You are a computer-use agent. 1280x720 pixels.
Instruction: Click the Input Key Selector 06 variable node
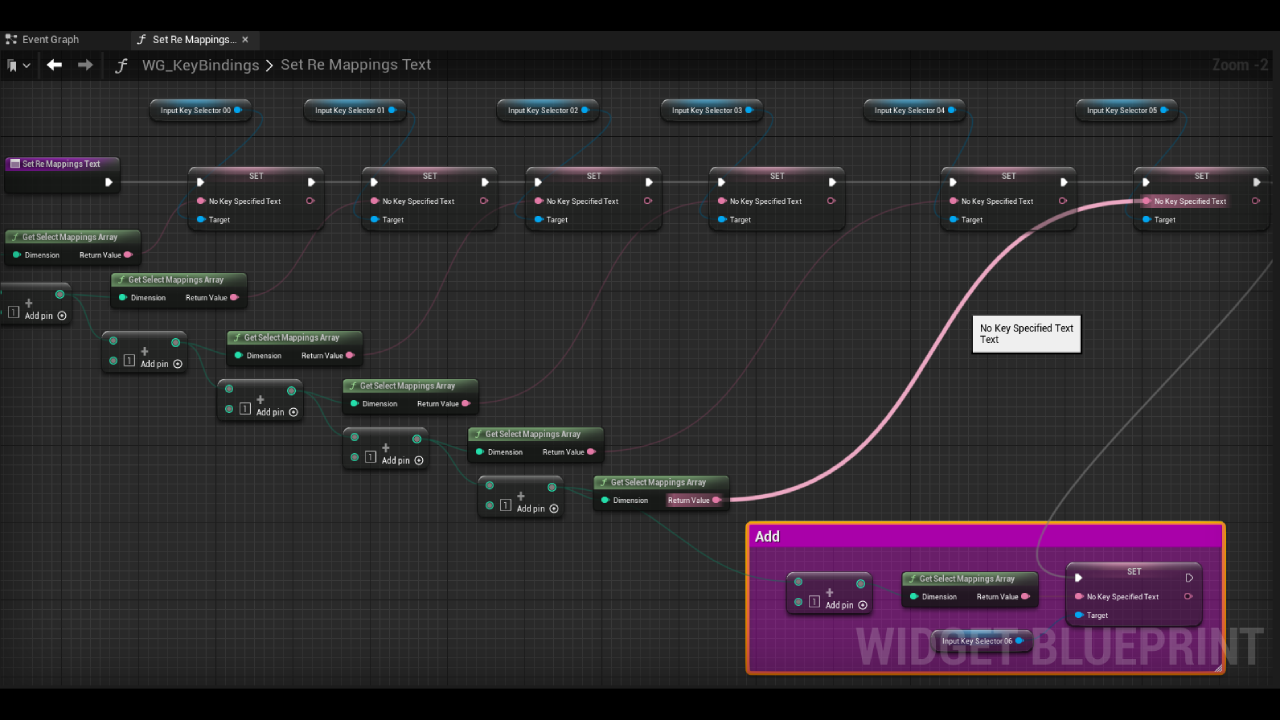982,641
